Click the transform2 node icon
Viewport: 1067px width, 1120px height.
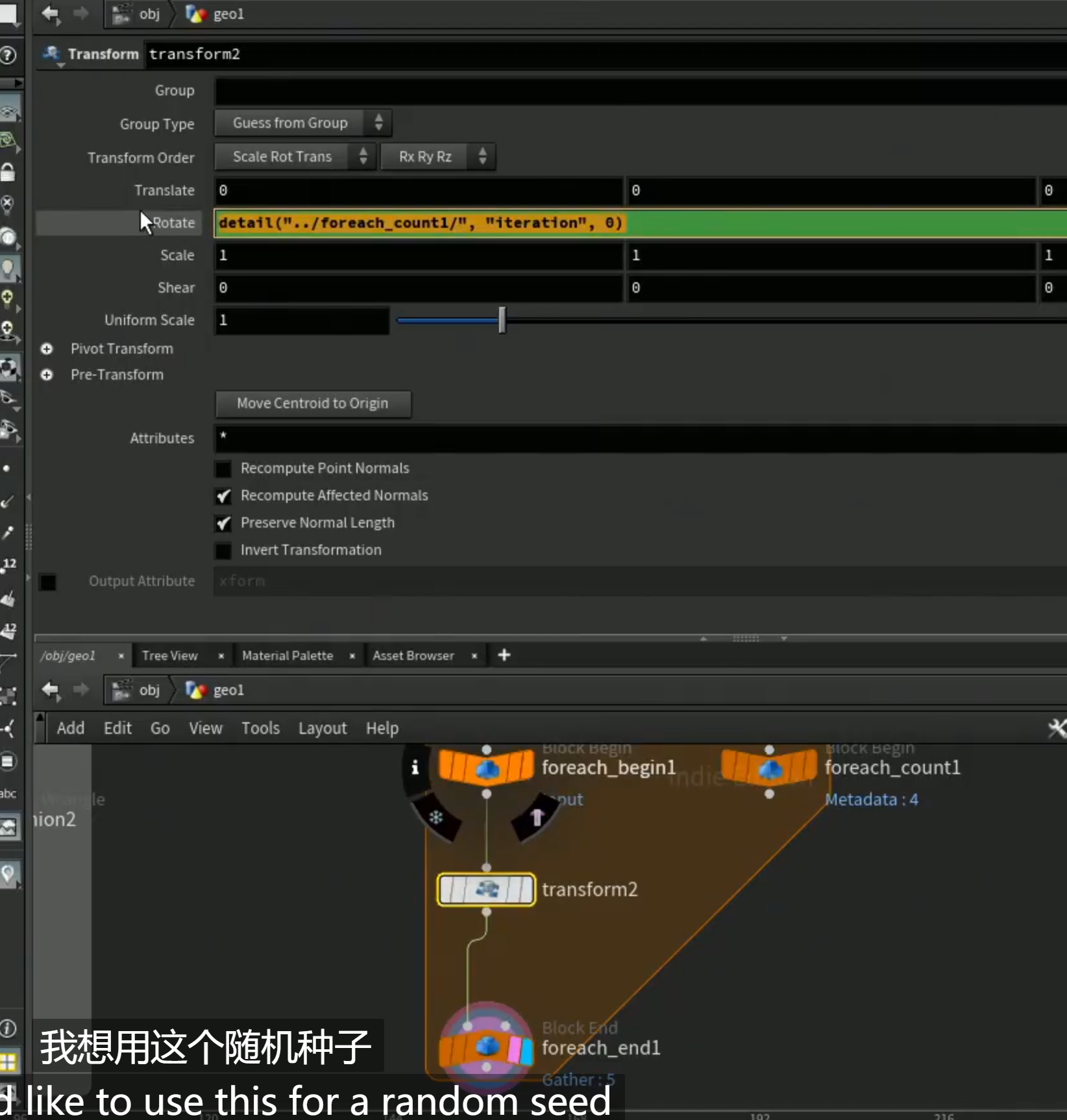(x=486, y=890)
